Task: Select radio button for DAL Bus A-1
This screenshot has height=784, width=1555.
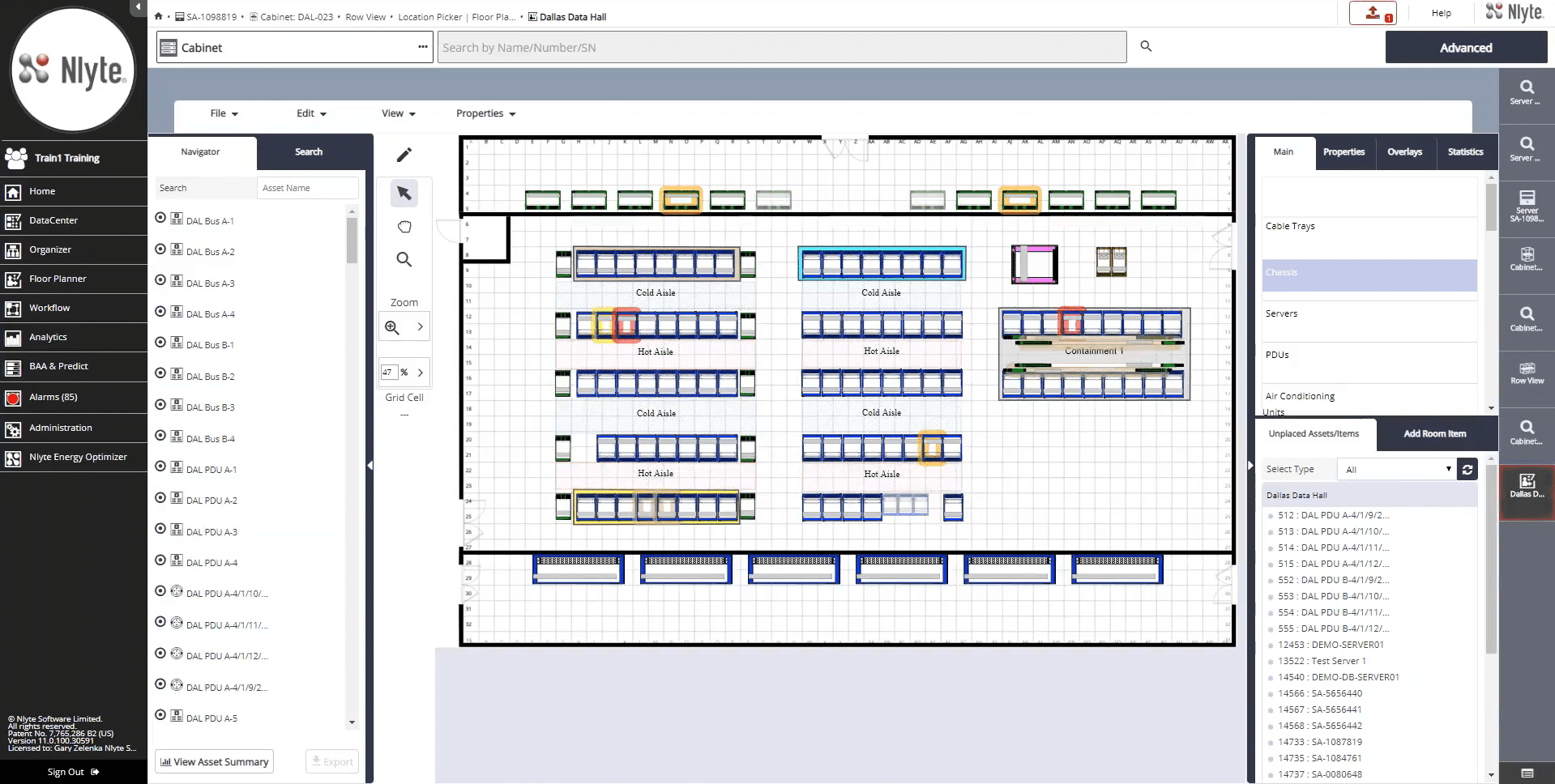Action: point(160,218)
